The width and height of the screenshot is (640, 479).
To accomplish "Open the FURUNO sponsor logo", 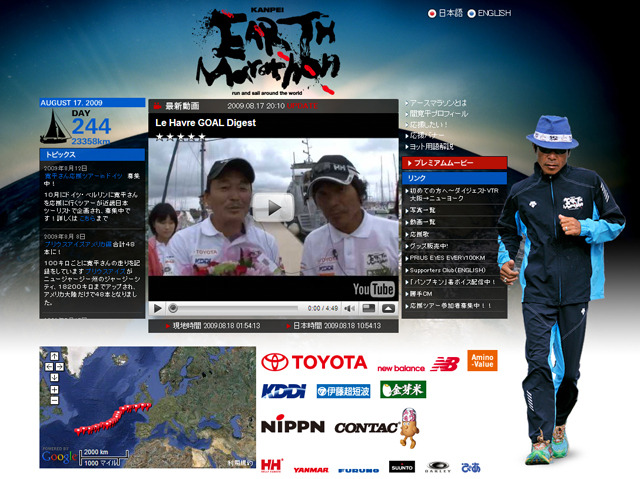I will [358, 470].
